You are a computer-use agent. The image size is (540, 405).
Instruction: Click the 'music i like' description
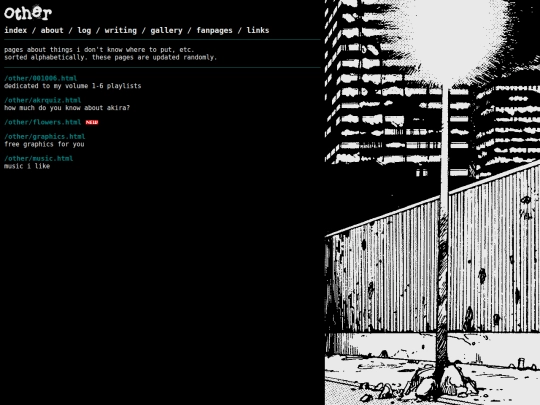click(x=27, y=166)
